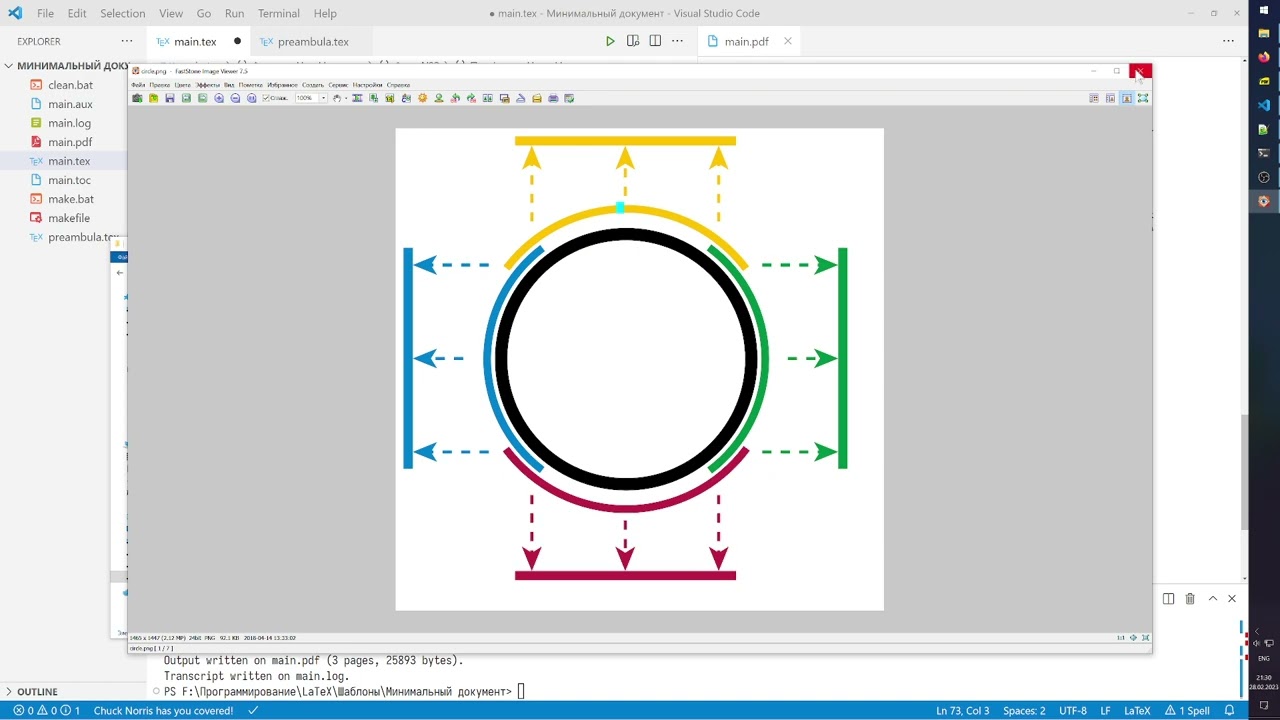Viewport: 1280px width, 720px height.
Task: Click errors and warnings status bar item
Action: pos(47,710)
